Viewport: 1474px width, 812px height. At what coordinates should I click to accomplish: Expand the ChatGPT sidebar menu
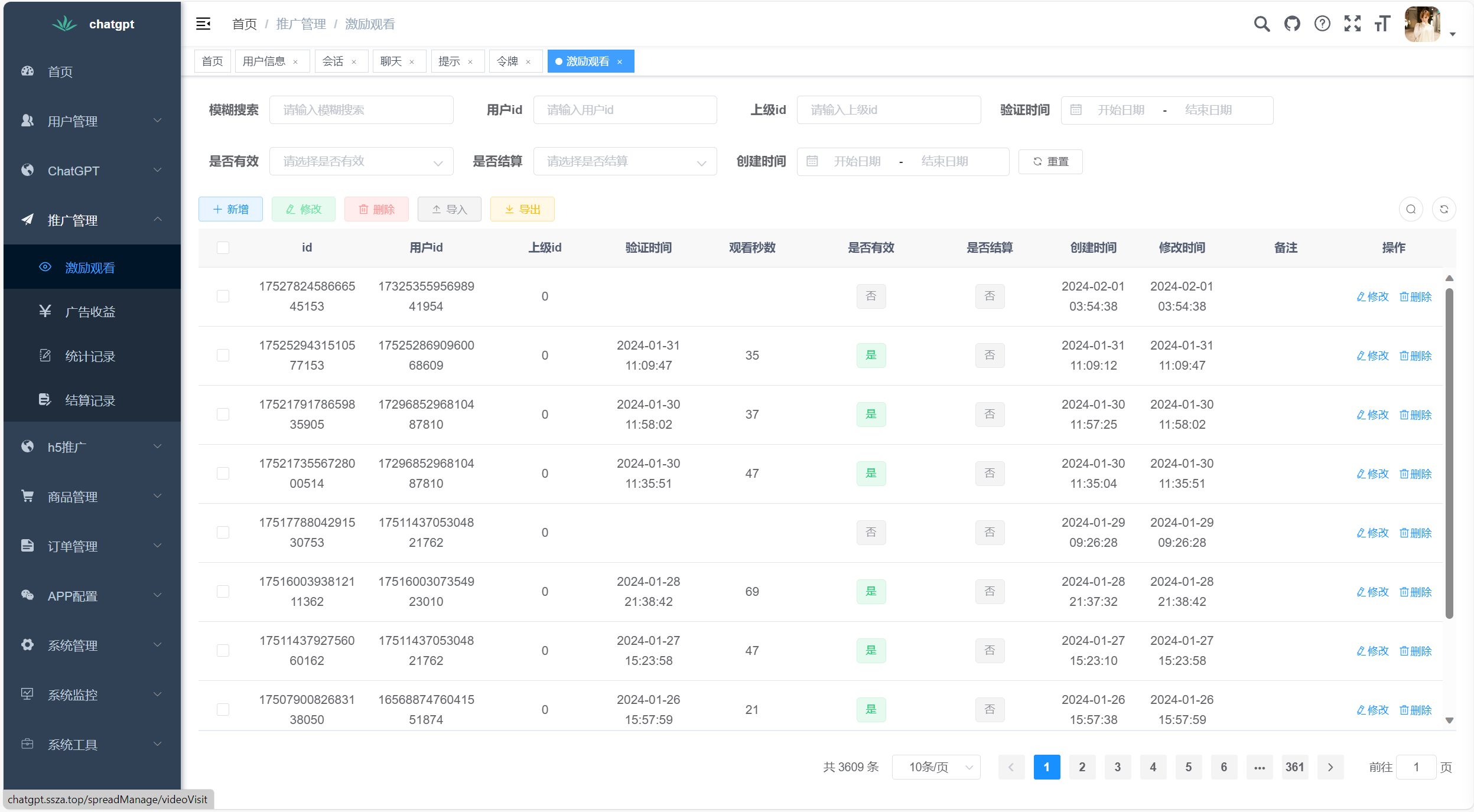92,171
